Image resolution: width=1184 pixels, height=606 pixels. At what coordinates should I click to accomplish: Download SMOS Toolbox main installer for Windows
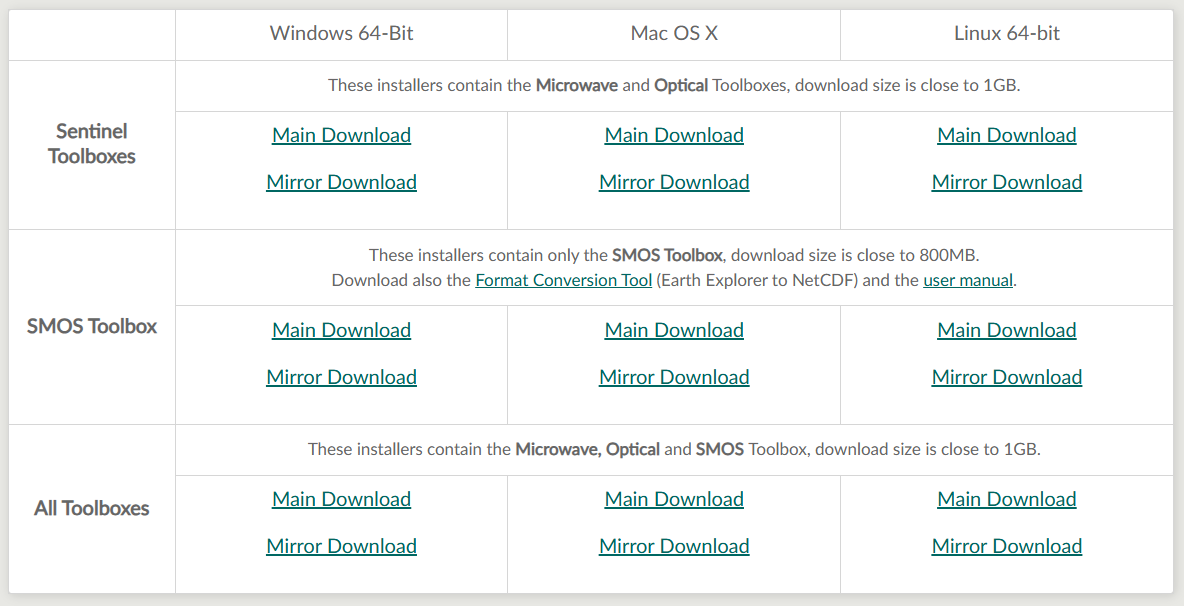tap(341, 330)
